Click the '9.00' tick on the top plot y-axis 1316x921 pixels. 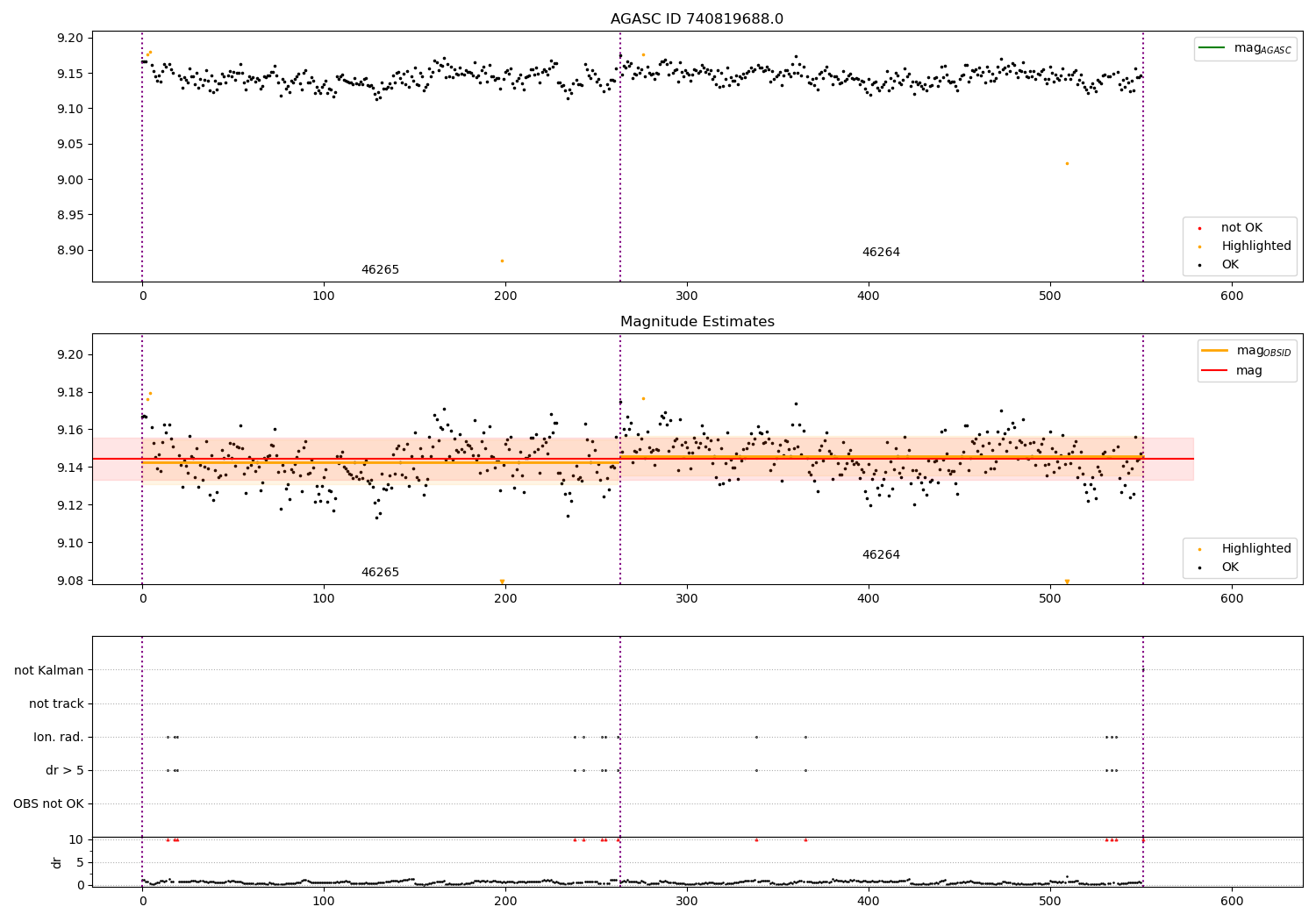pyautogui.click(x=71, y=180)
